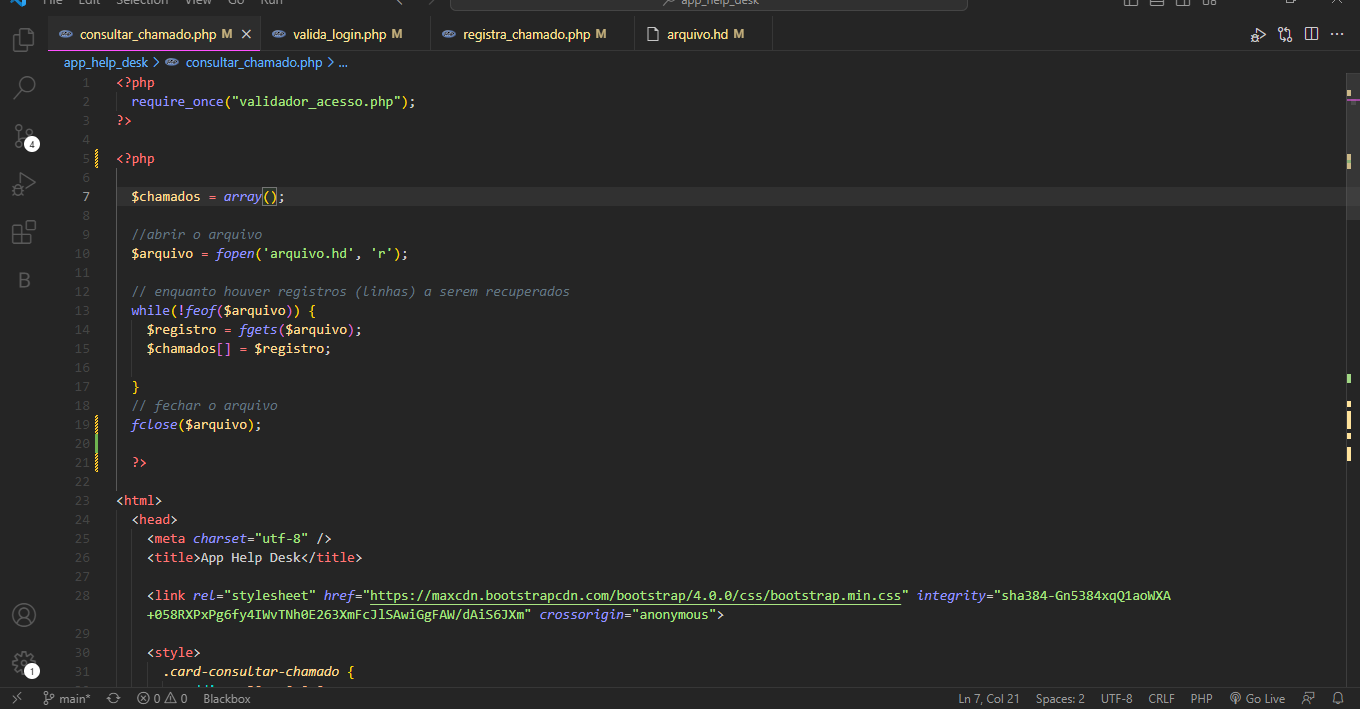
Task: Click 'arquivo.hd' string on line 10
Action: [309, 254]
